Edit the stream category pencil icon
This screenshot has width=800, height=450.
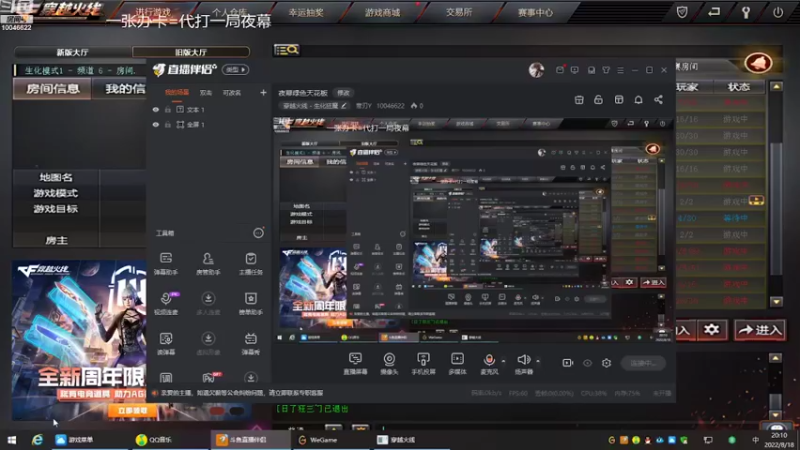[344, 106]
